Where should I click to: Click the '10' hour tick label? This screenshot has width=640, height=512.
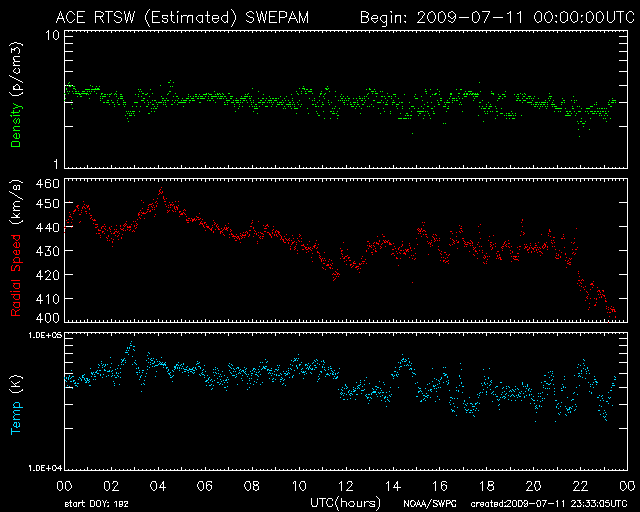(299, 486)
